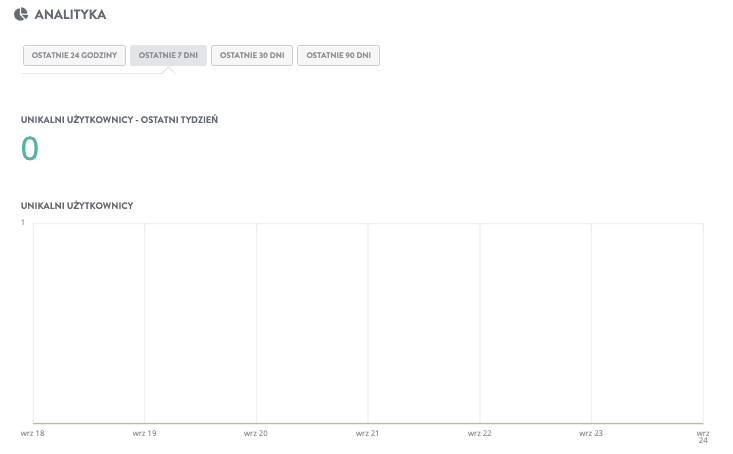733x454 pixels.
Task: Click the chart column between wrz 18 and wrz 19
Action: pyautogui.click(x=89, y=322)
